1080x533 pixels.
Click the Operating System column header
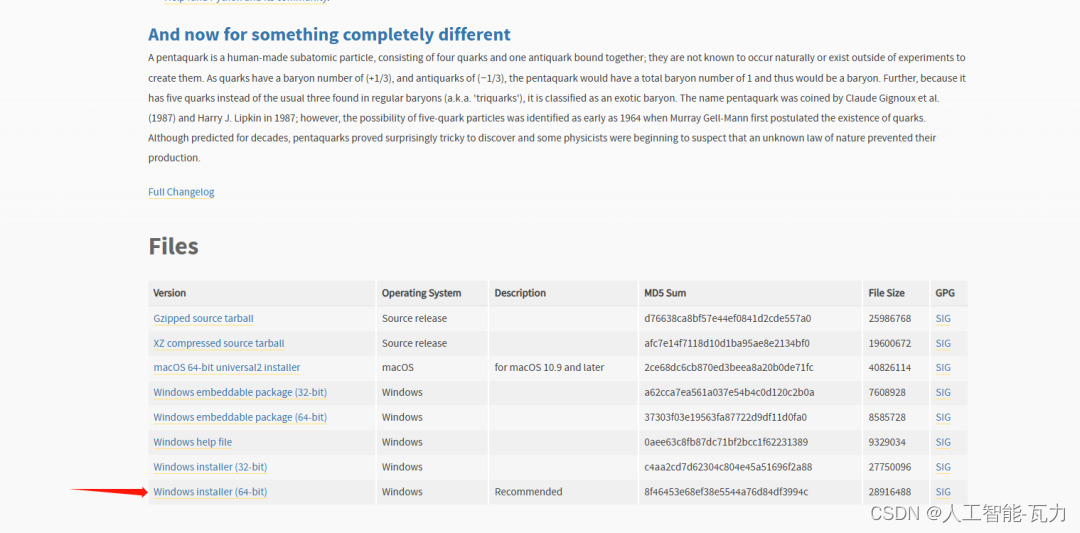[422, 293]
